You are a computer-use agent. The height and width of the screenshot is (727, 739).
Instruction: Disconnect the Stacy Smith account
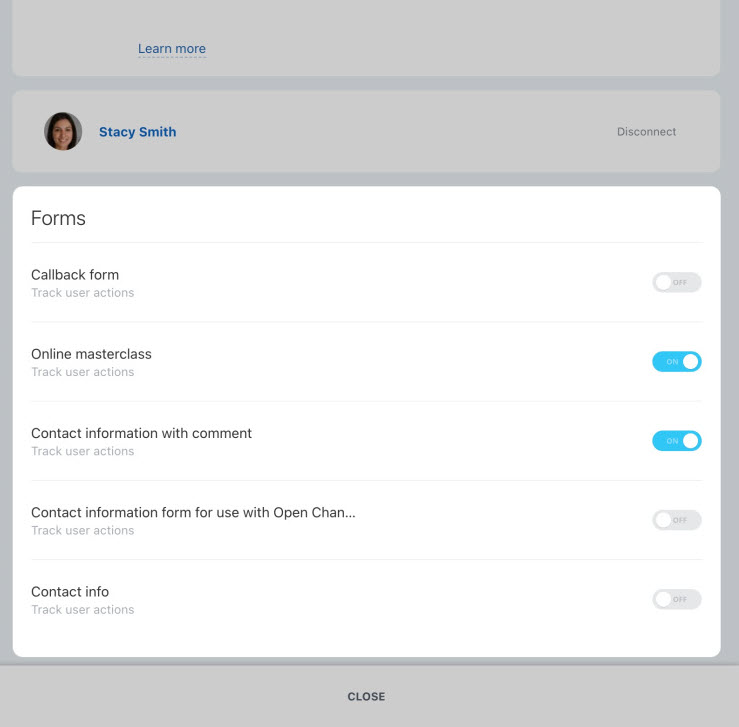click(646, 132)
